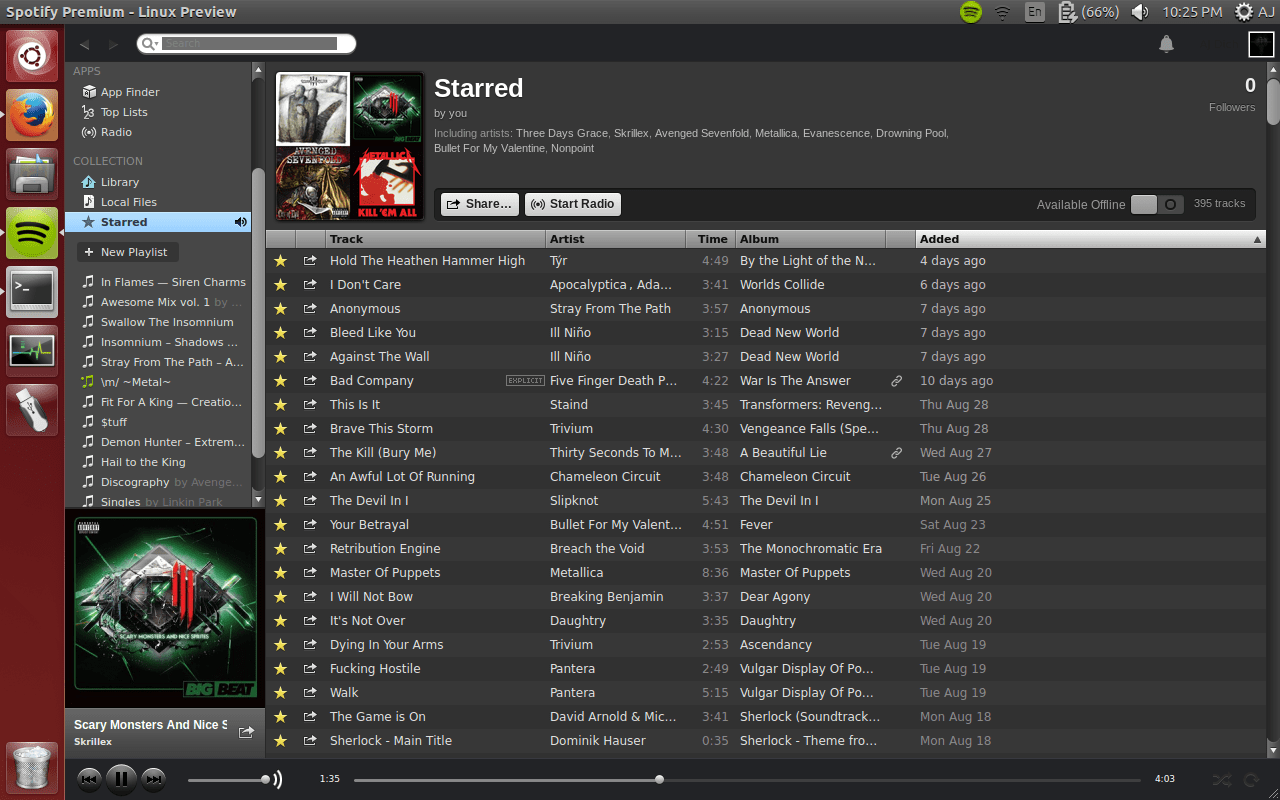Open the Terminal from the launcher
Image resolution: width=1280 pixels, height=800 pixels.
[32, 291]
